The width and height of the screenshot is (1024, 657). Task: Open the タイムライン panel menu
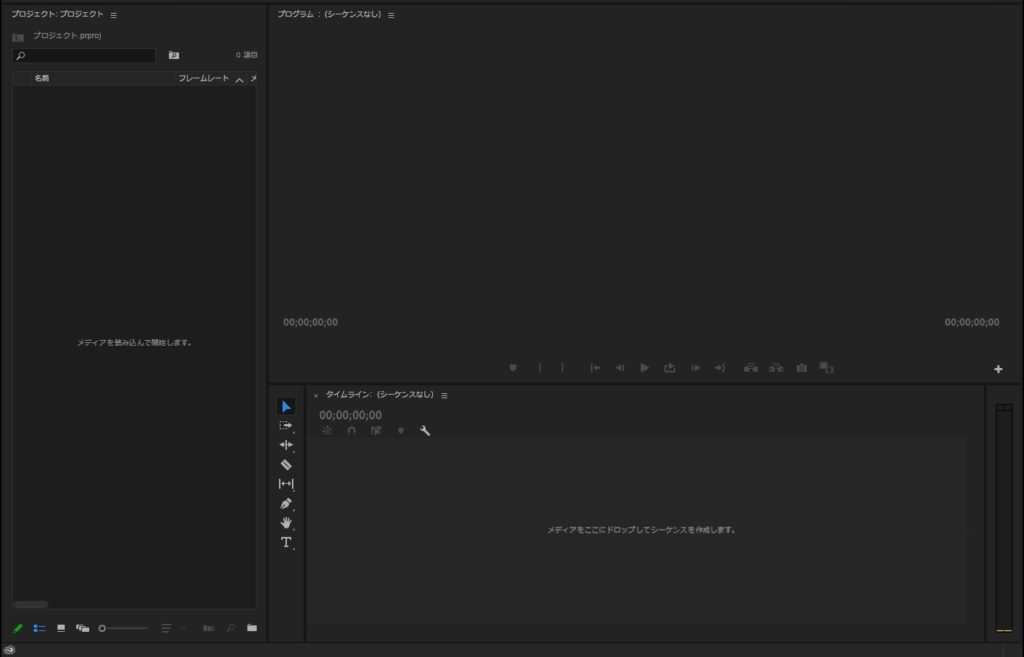(444, 395)
